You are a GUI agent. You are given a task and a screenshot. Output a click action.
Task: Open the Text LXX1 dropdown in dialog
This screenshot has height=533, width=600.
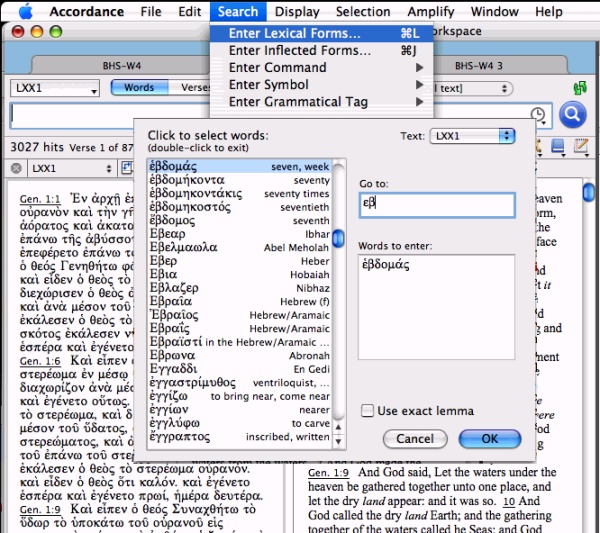click(x=472, y=136)
